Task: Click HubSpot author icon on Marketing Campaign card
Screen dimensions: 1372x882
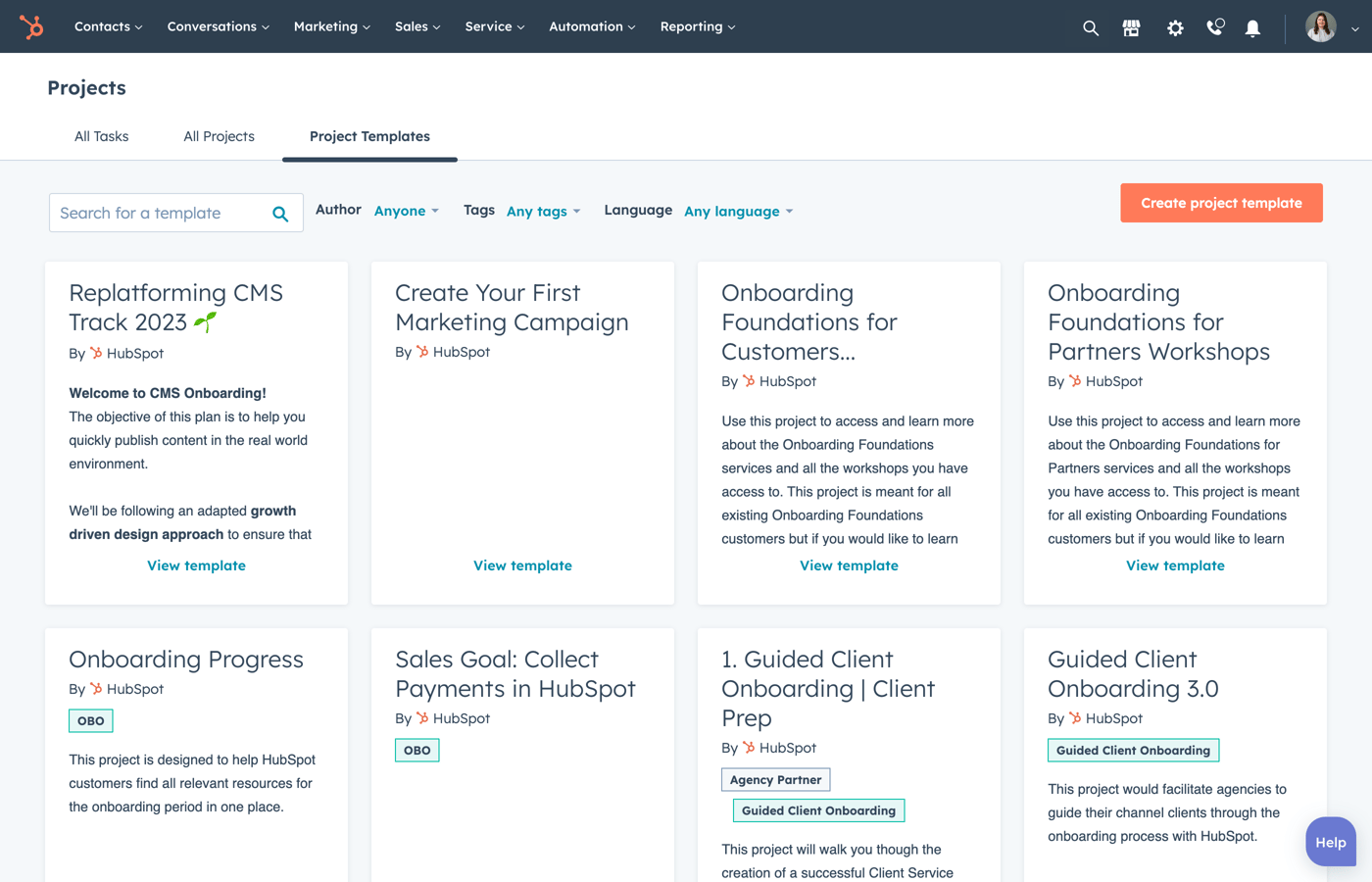Action: (422, 351)
